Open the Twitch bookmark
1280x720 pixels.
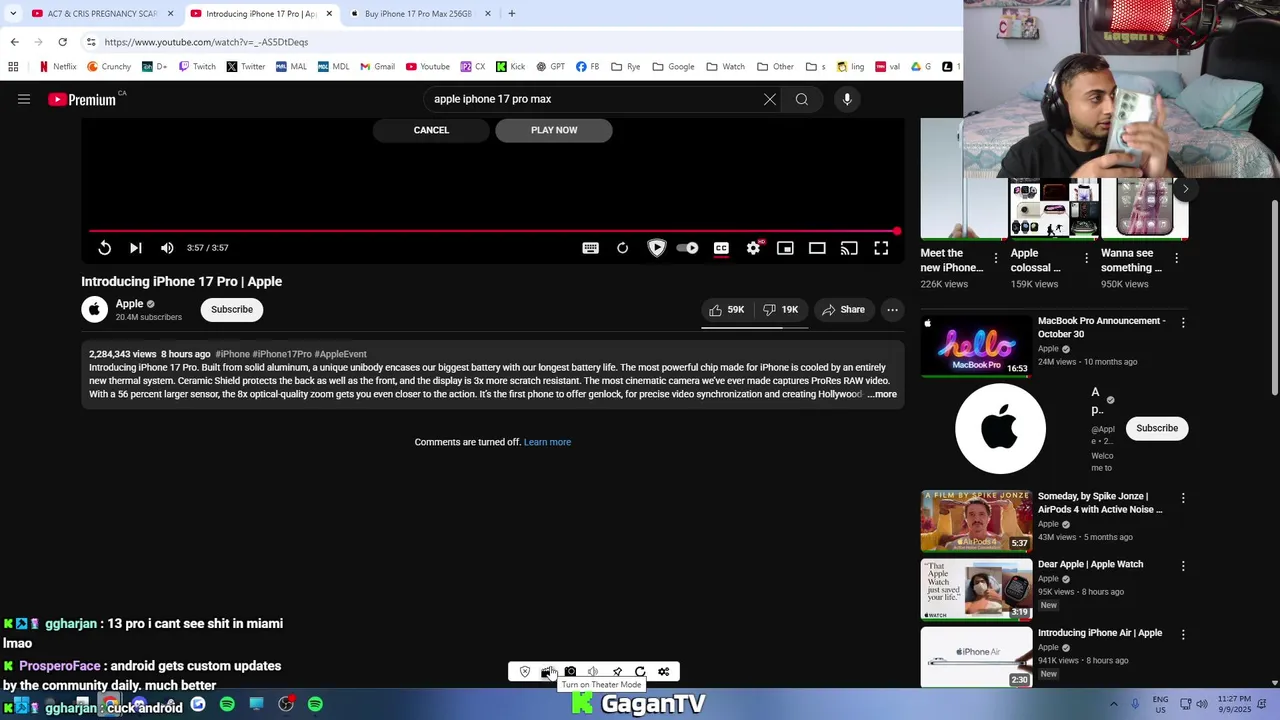point(197,67)
